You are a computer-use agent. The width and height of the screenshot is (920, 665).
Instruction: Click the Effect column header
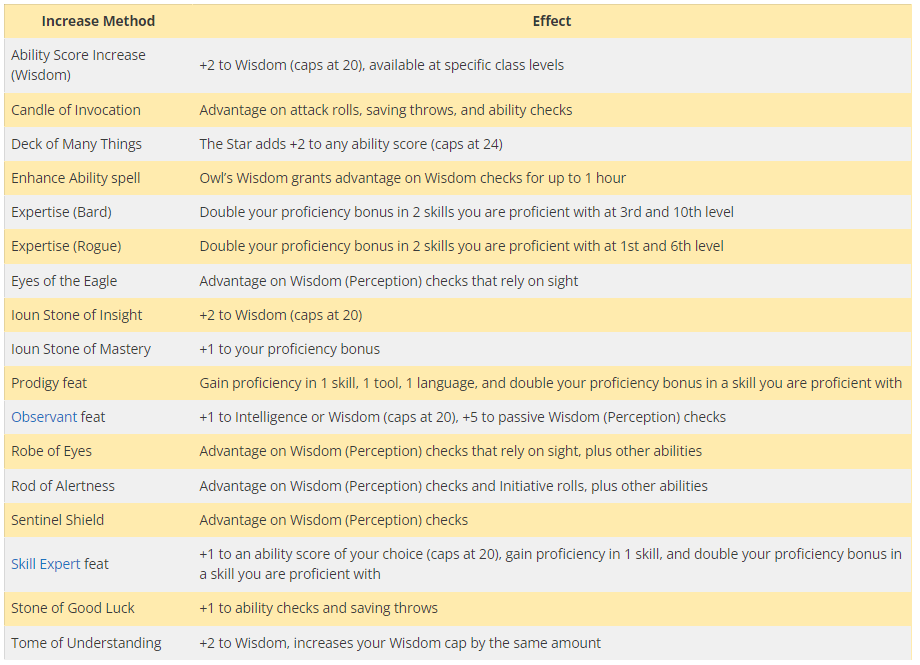tap(552, 21)
